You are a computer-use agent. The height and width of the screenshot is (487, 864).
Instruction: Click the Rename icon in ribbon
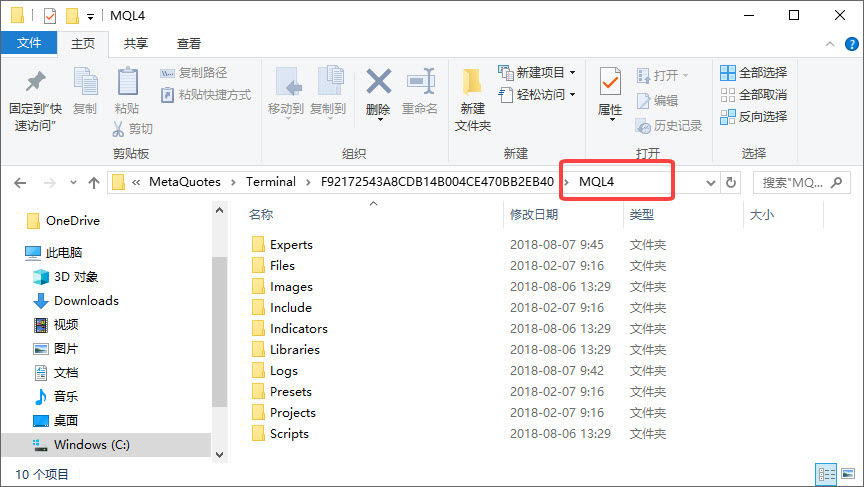pos(420,84)
